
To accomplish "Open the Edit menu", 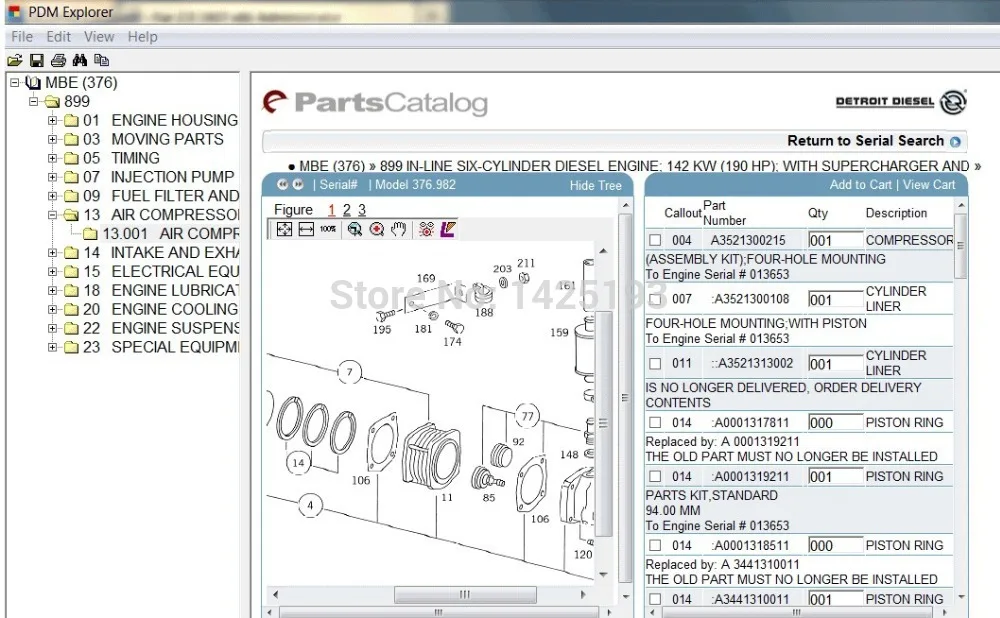I will coord(59,37).
